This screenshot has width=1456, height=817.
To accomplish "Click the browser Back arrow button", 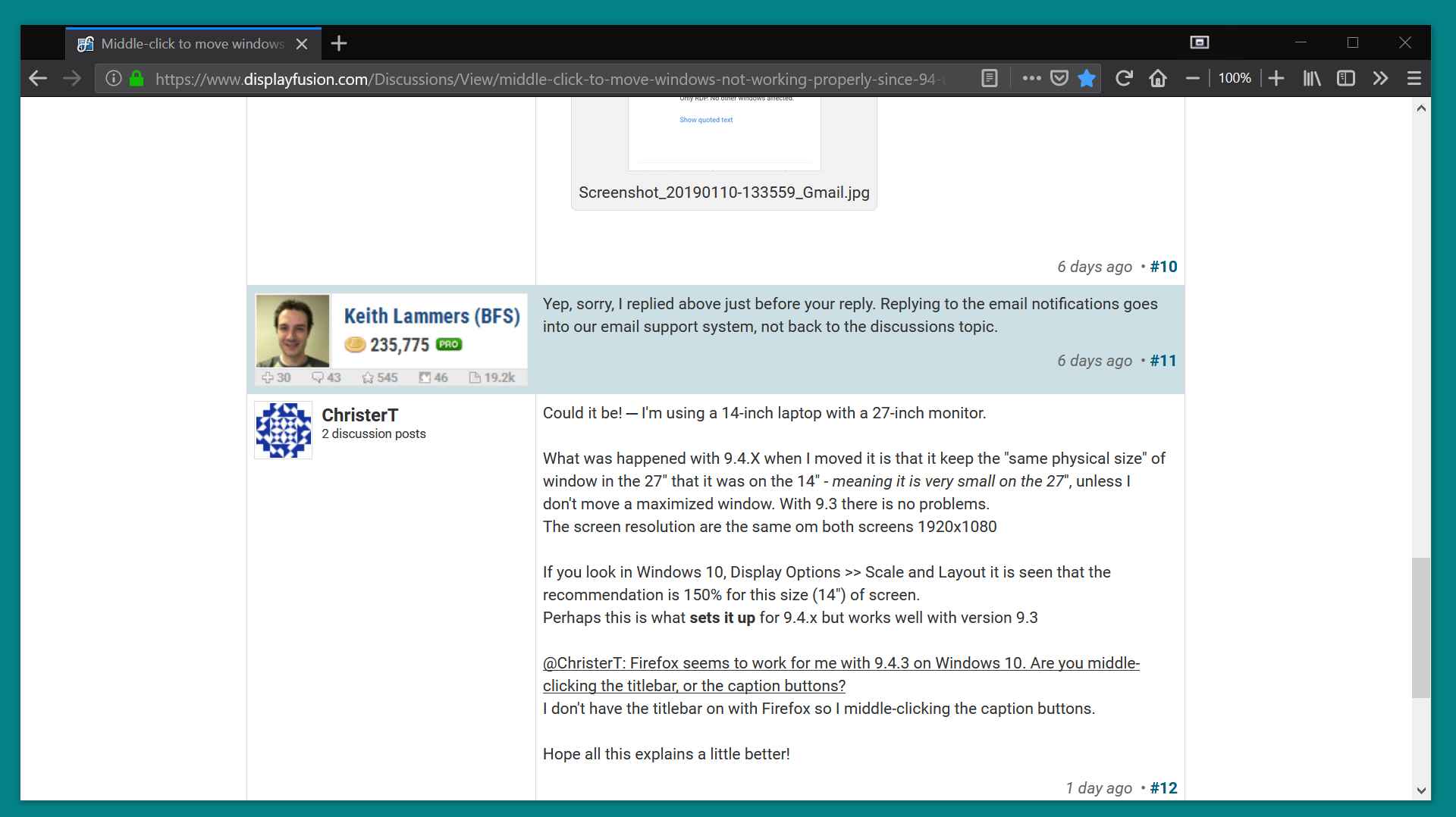I will (38, 78).
